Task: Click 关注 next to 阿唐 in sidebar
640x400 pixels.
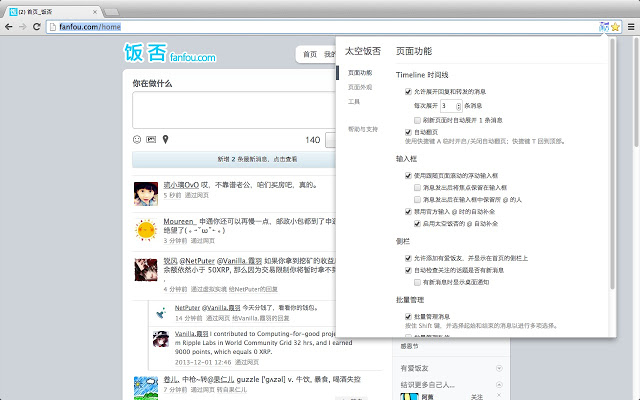Action: 477,397
